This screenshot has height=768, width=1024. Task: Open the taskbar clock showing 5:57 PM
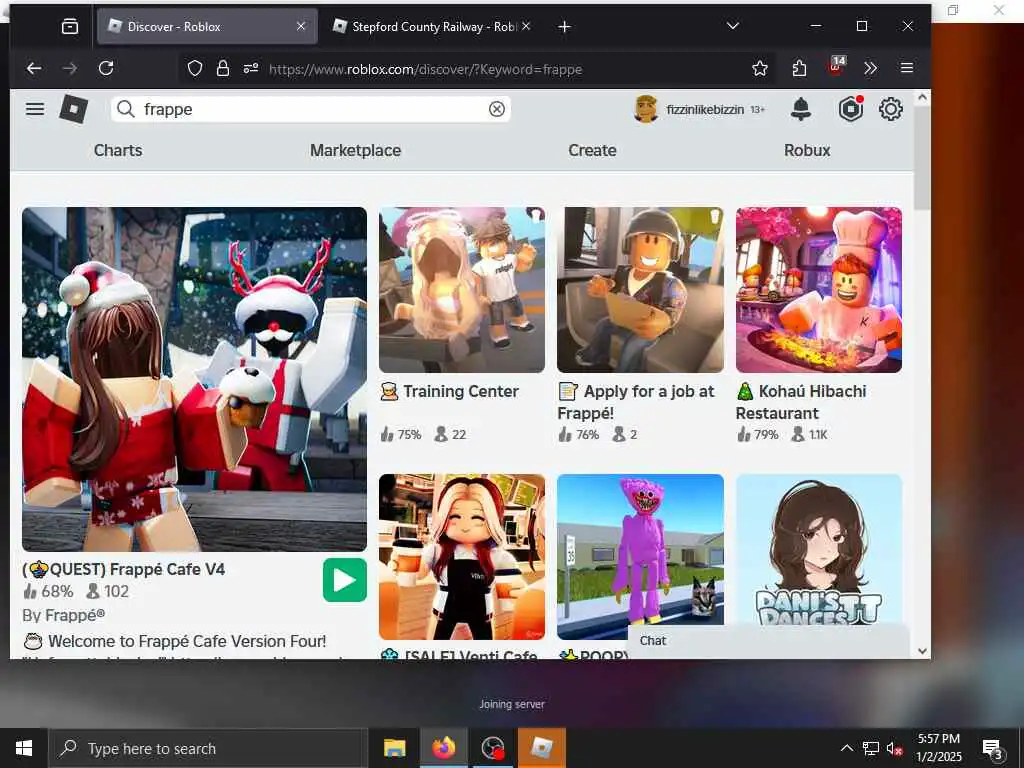coord(938,748)
